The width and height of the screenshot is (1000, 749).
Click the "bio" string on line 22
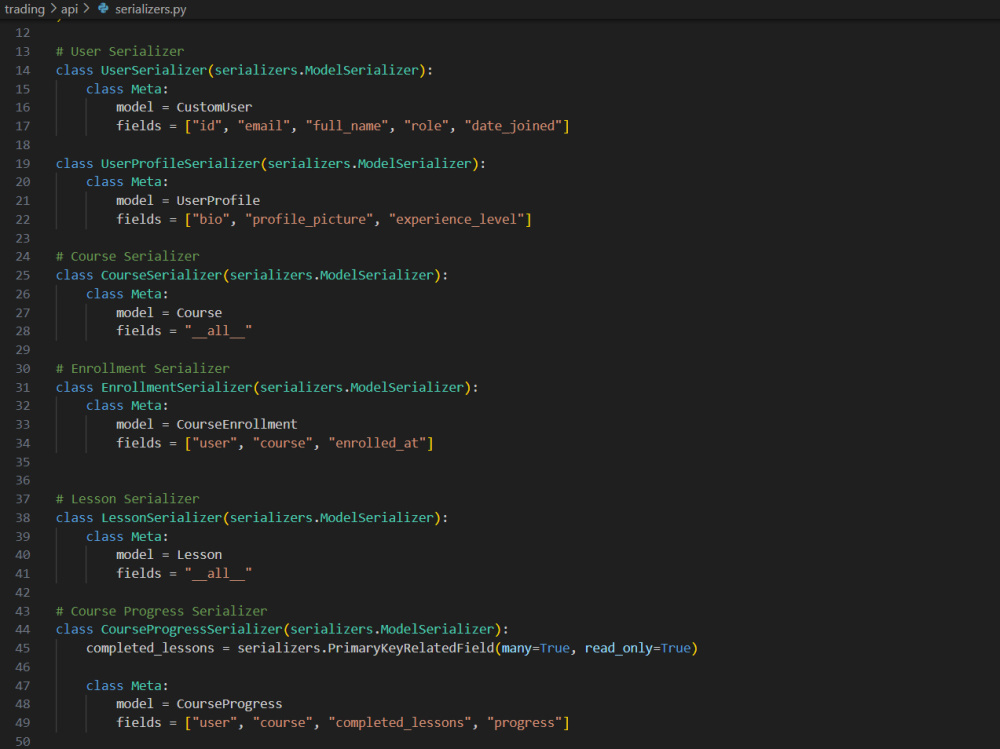click(x=210, y=219)
